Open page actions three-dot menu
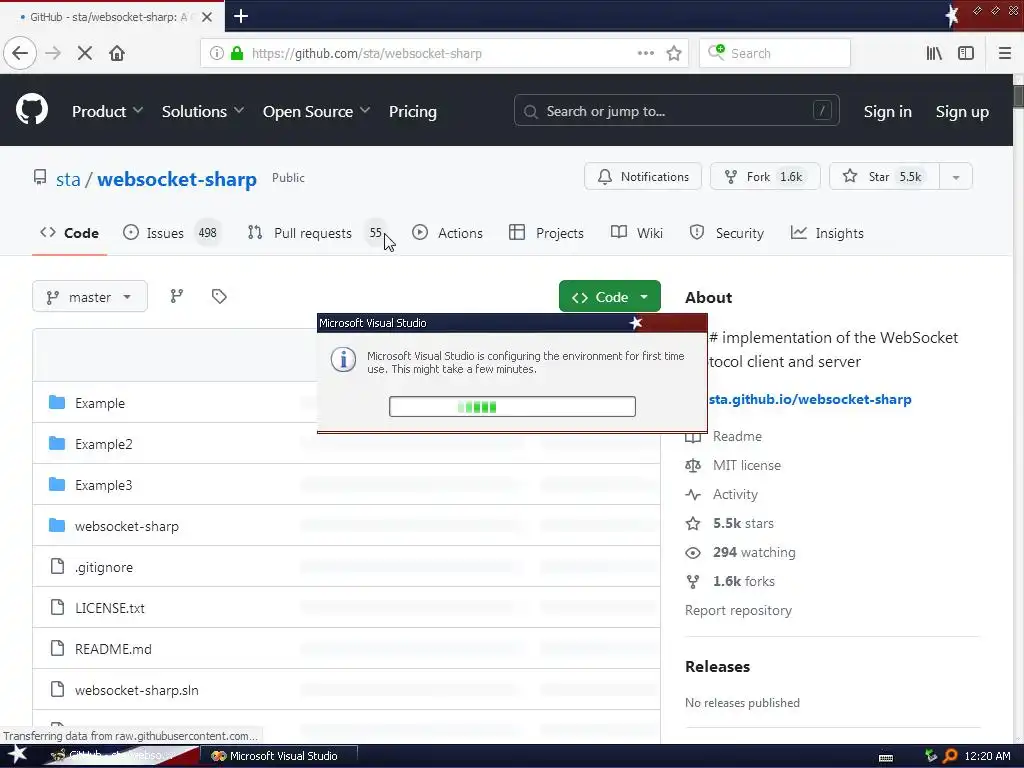The width and height of the screenshot is (1024, 768). coord(645,54)
